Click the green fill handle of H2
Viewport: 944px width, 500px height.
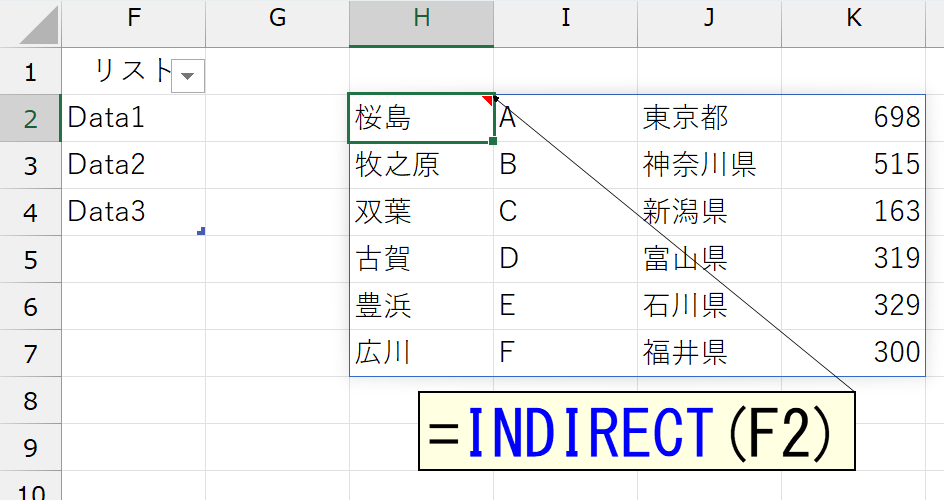point(493,141)
